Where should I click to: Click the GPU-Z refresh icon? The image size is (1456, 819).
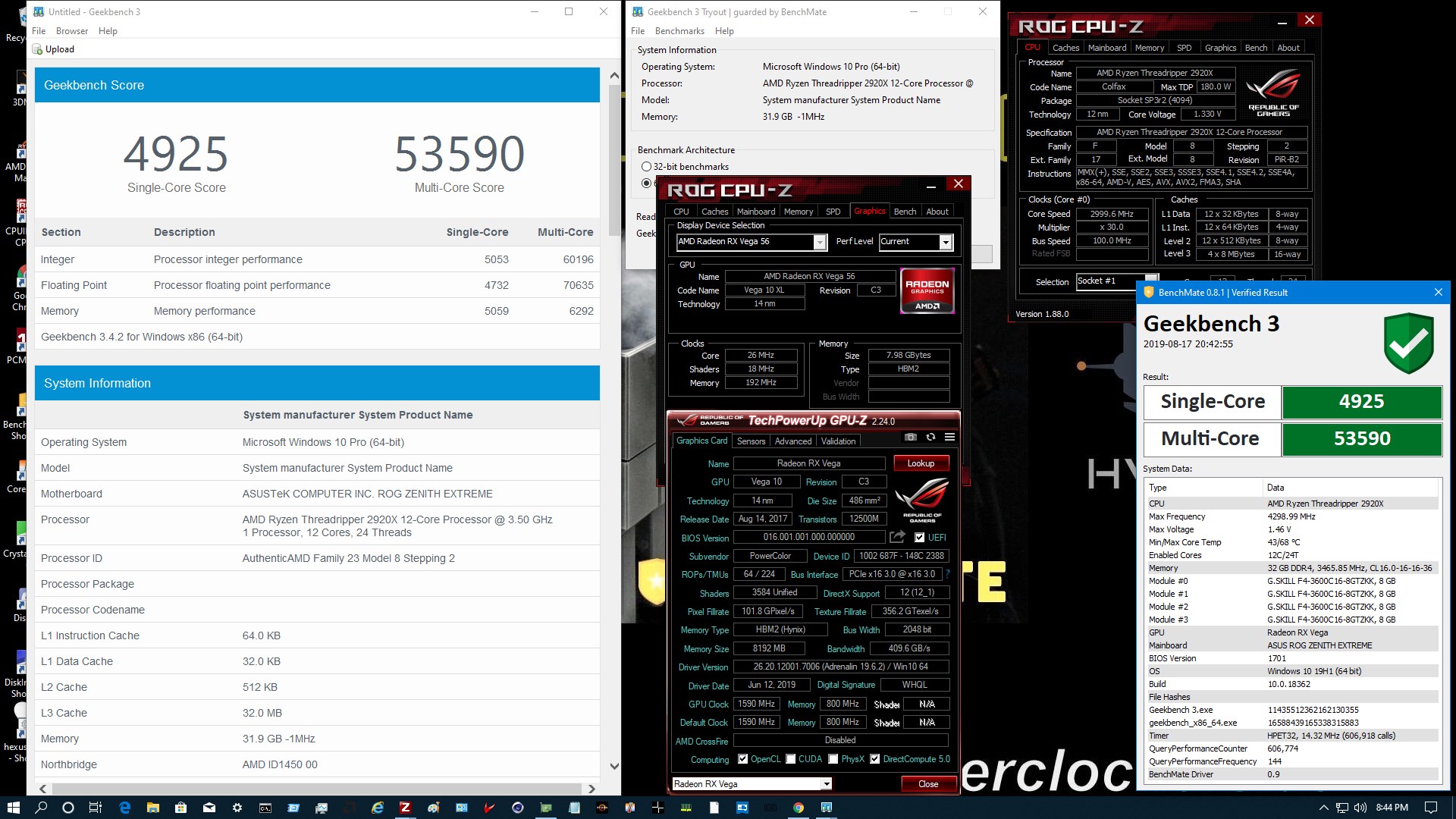point(930,438)
